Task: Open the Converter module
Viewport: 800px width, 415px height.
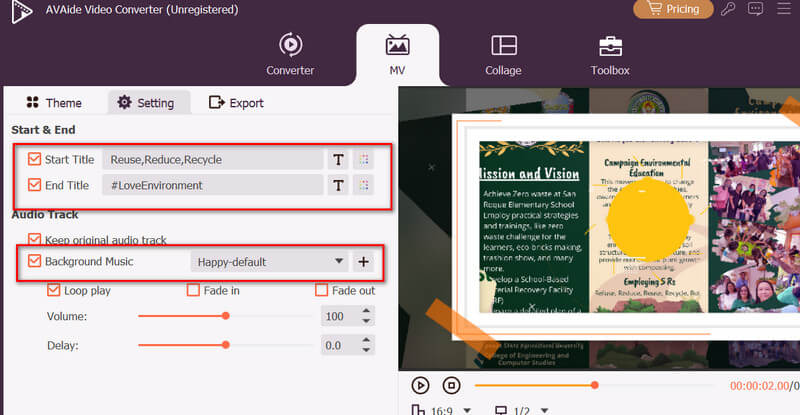Action: coord(290,54)
